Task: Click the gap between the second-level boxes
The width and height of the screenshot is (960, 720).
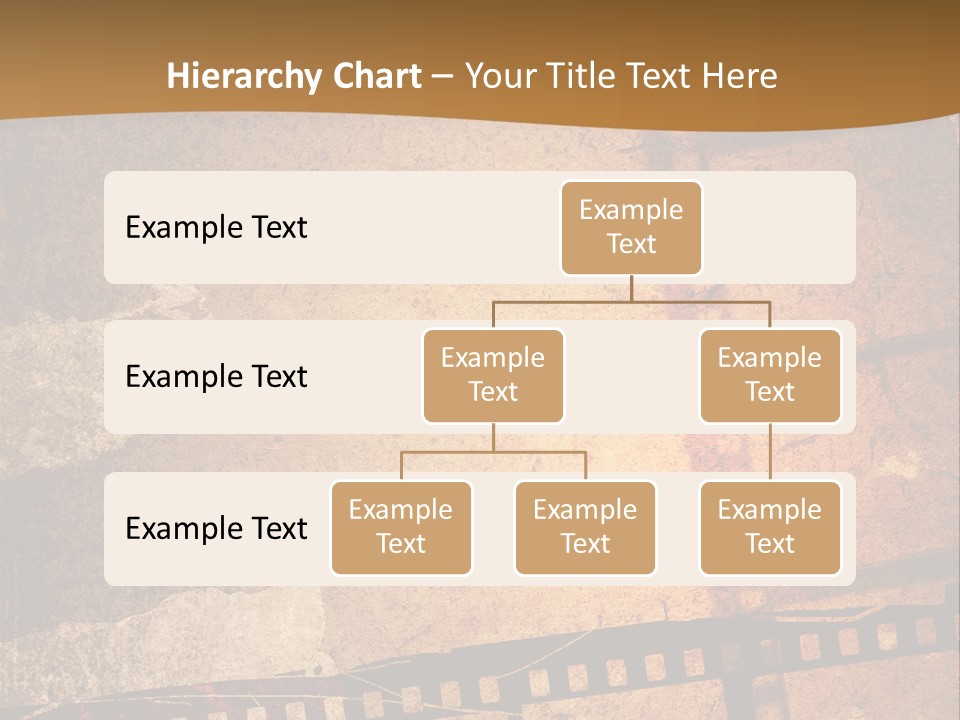Action: point(631,376)
